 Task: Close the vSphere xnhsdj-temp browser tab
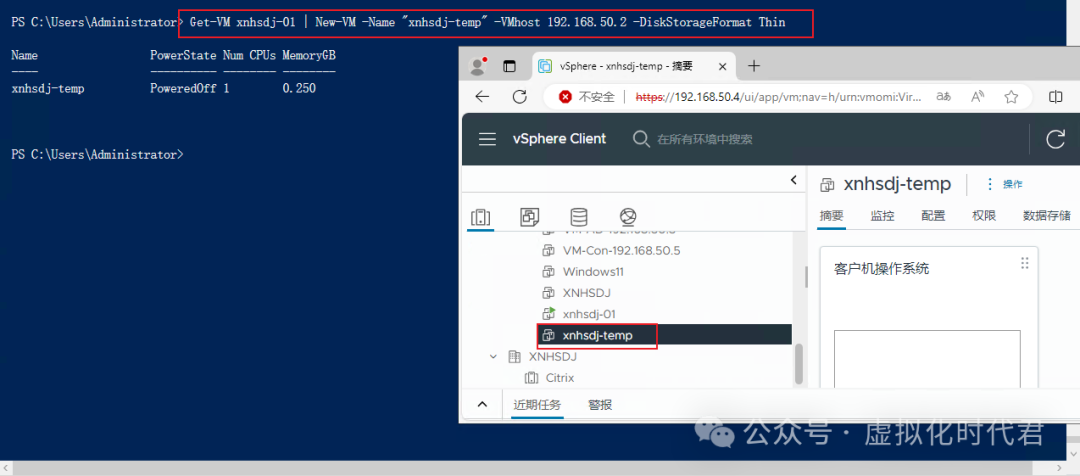click(723, 66)
